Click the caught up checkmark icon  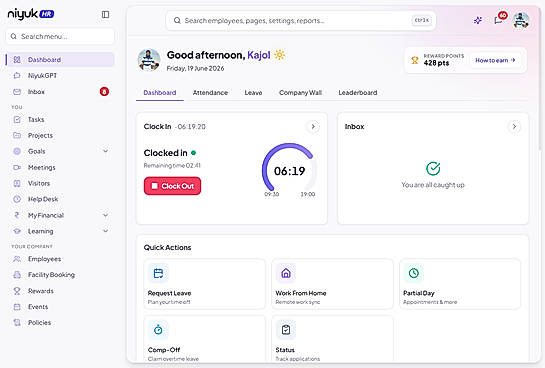pos(433,169)
